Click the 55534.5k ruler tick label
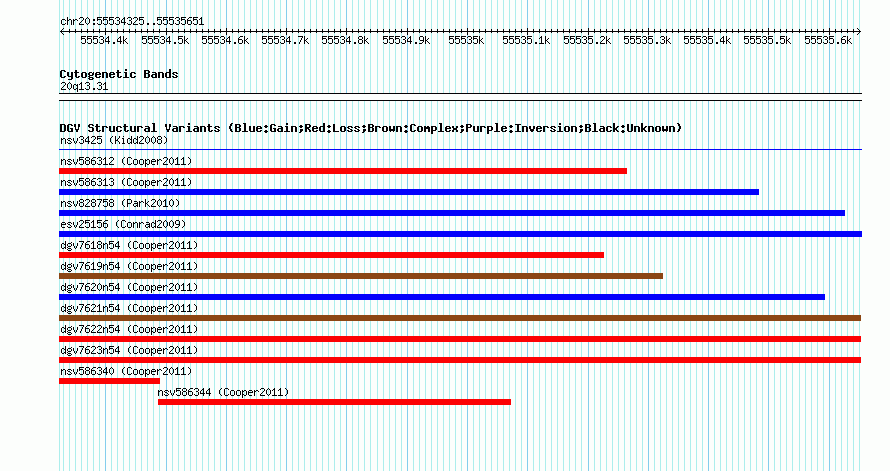This screenshot has width=890, height=471. 165,40
